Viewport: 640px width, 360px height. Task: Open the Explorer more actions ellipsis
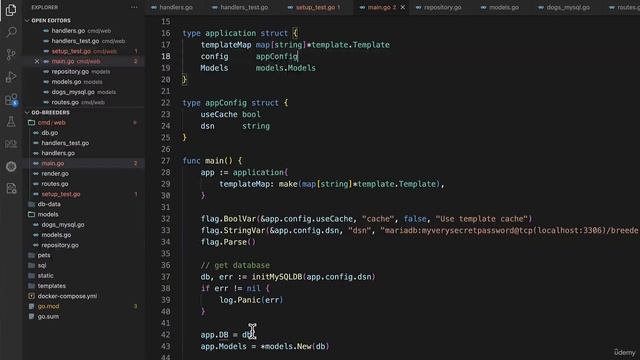[134, 7]
